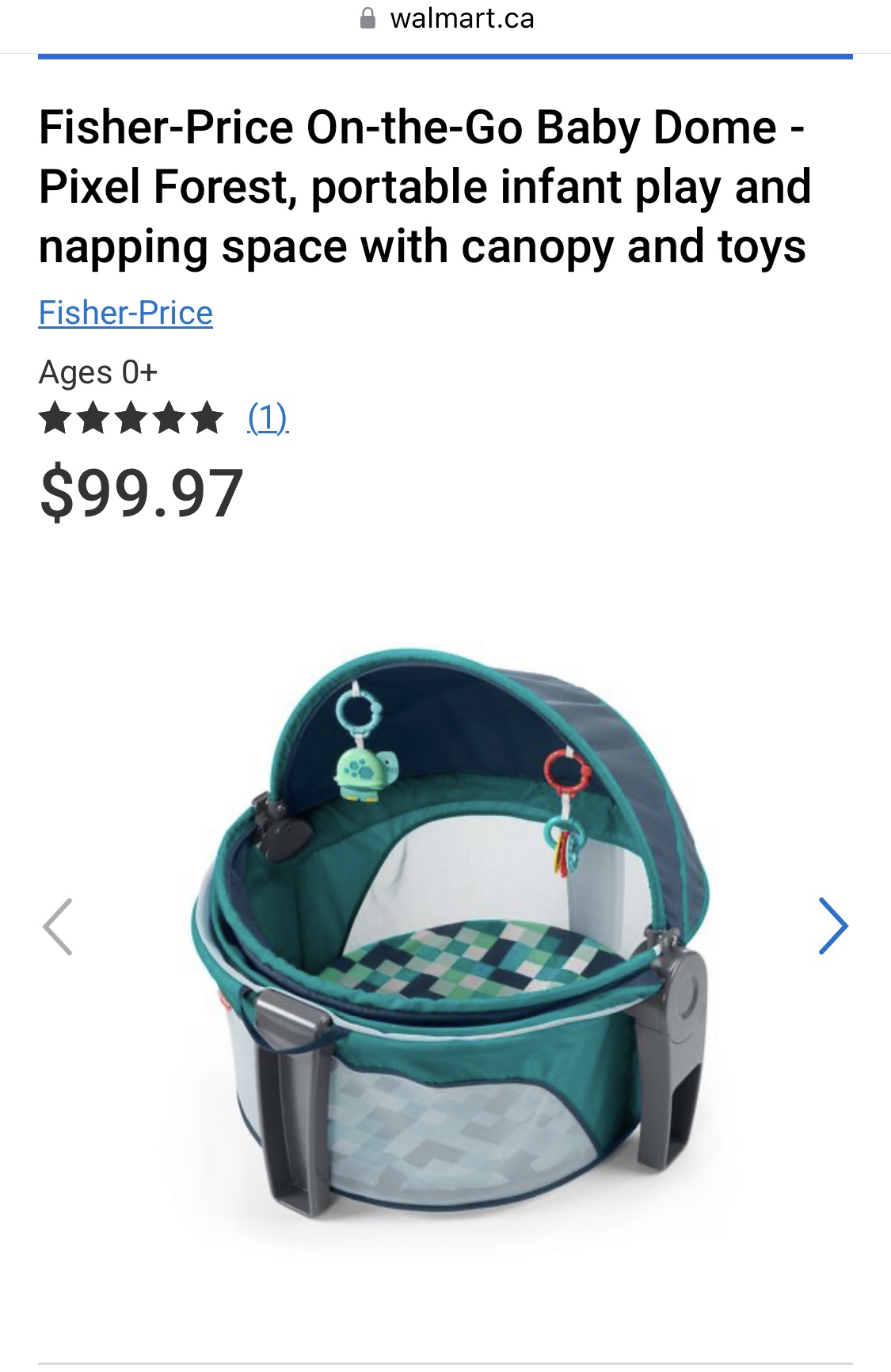Go to previous image with left chevron

tap(57, 926)
